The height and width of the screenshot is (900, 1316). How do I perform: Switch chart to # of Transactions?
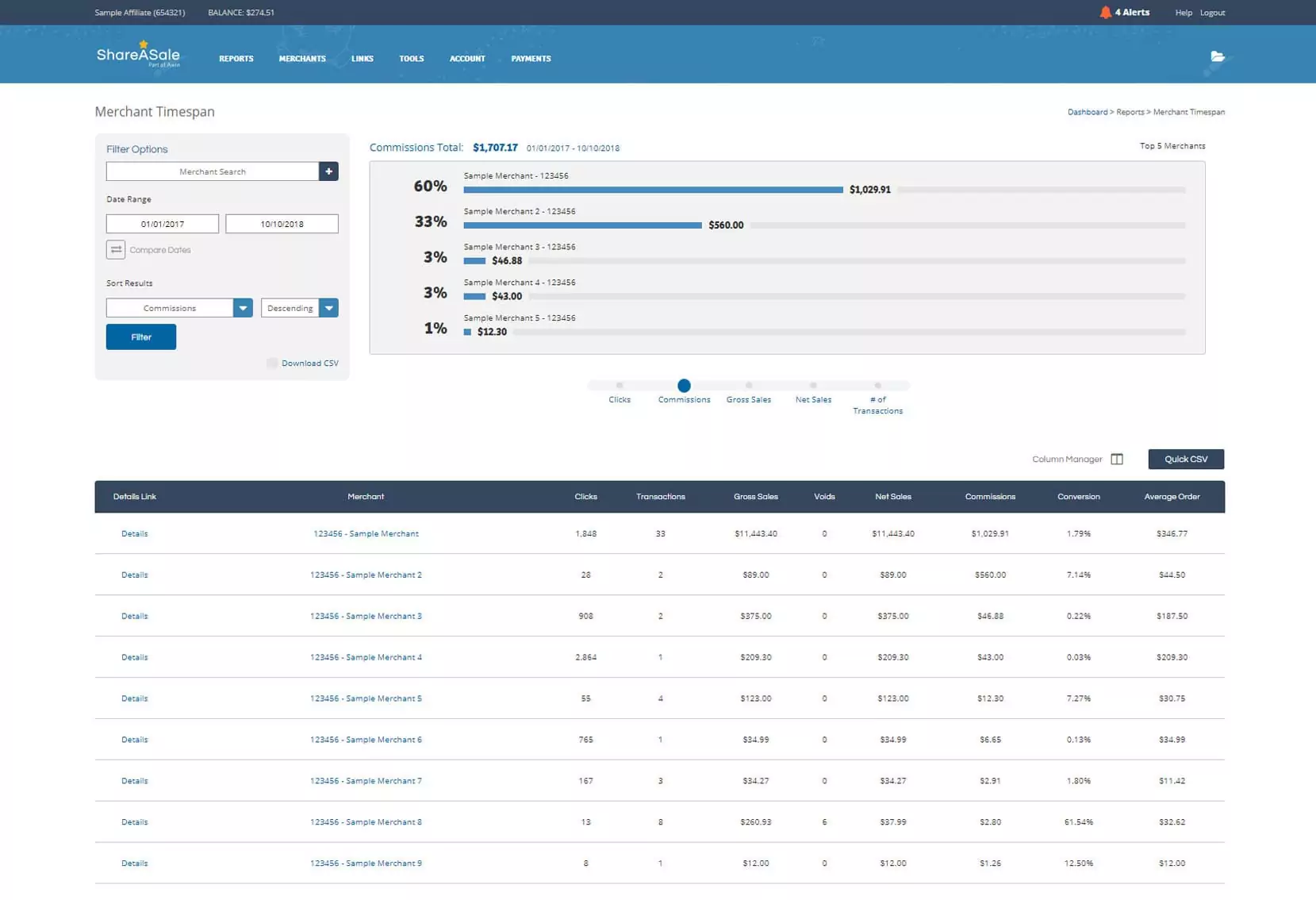(877, 386)
